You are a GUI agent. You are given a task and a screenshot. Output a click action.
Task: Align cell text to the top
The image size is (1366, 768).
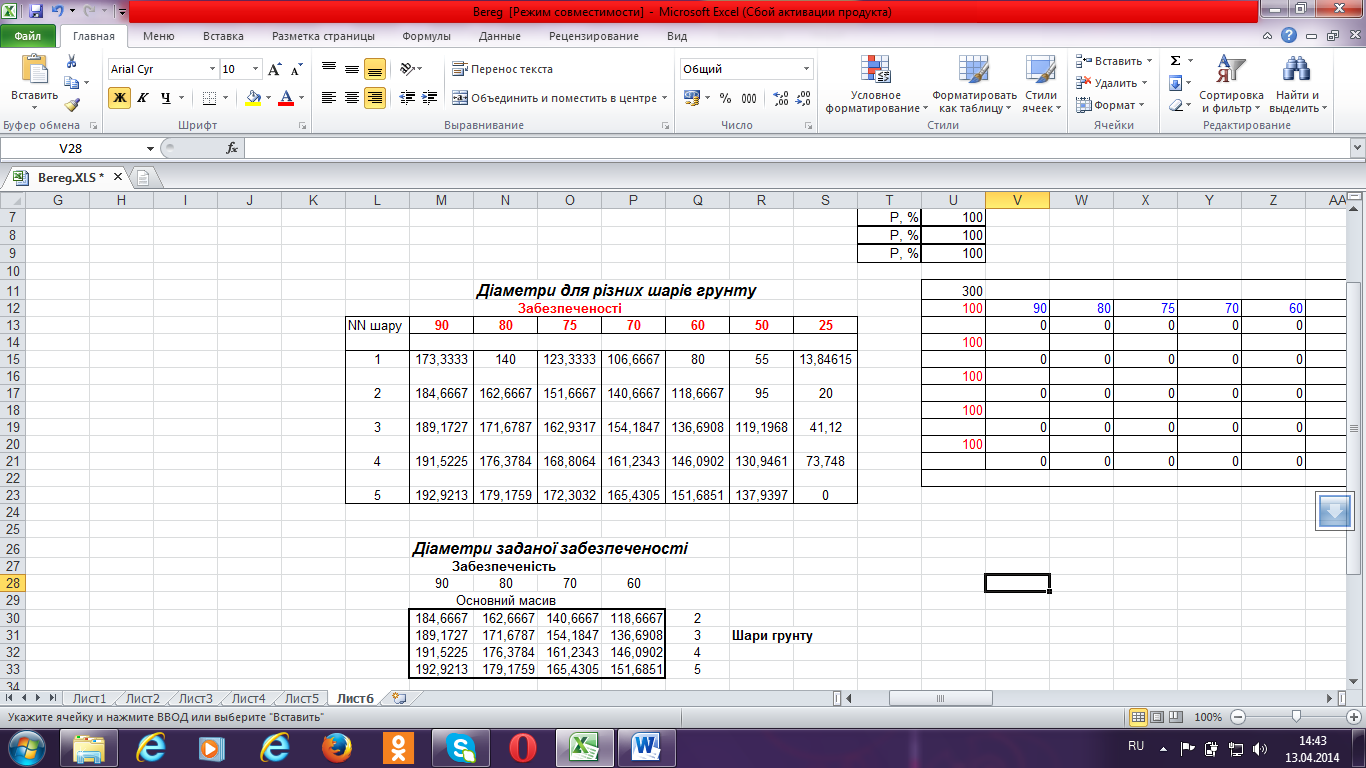(x=329, y=69)
